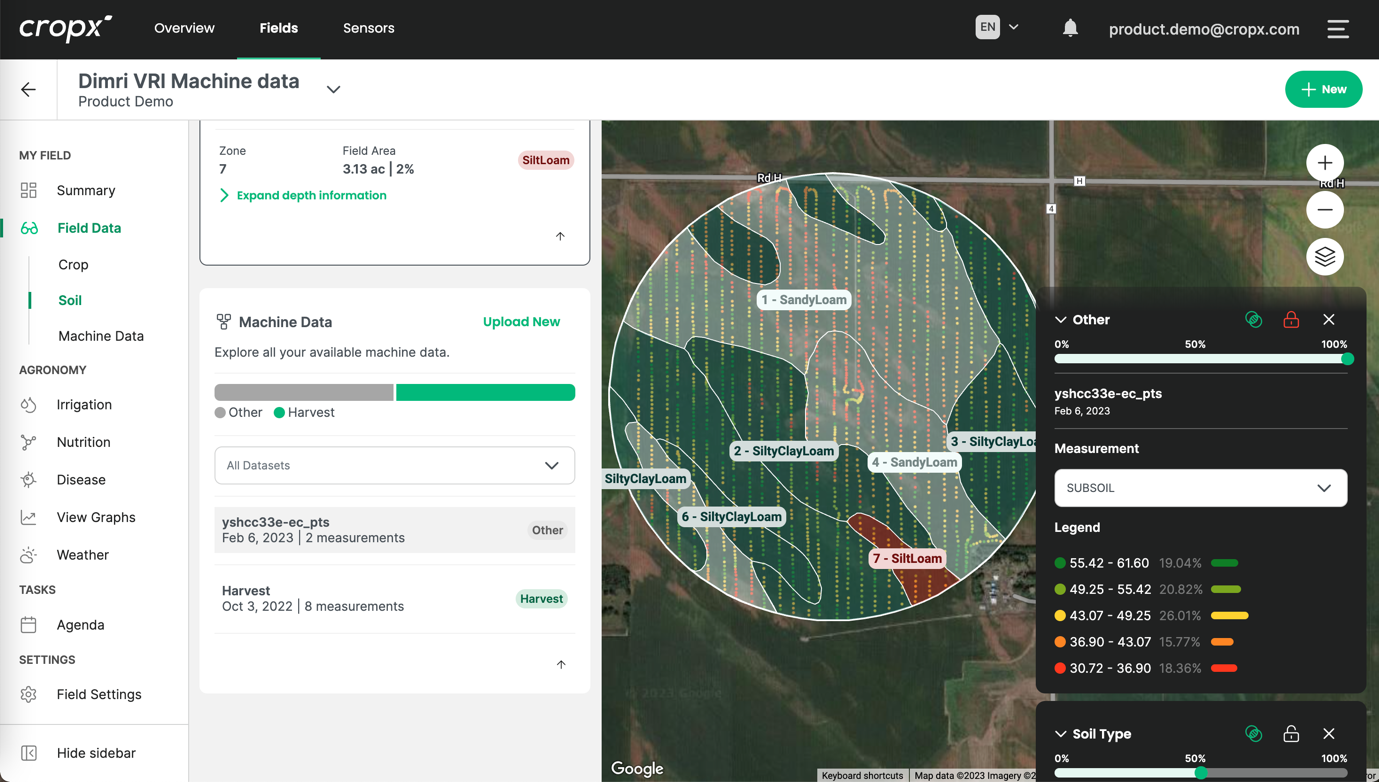
Task: Adjust the Soil Type opacity slider
Action: (1201, 773)
